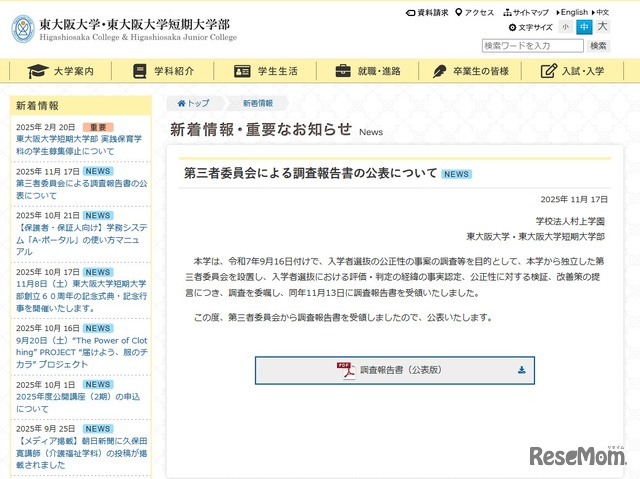This screenshot has height=479, width=640.
Task: Click the feather icon for 卒業生の皆様
Action: pos(440,71)
